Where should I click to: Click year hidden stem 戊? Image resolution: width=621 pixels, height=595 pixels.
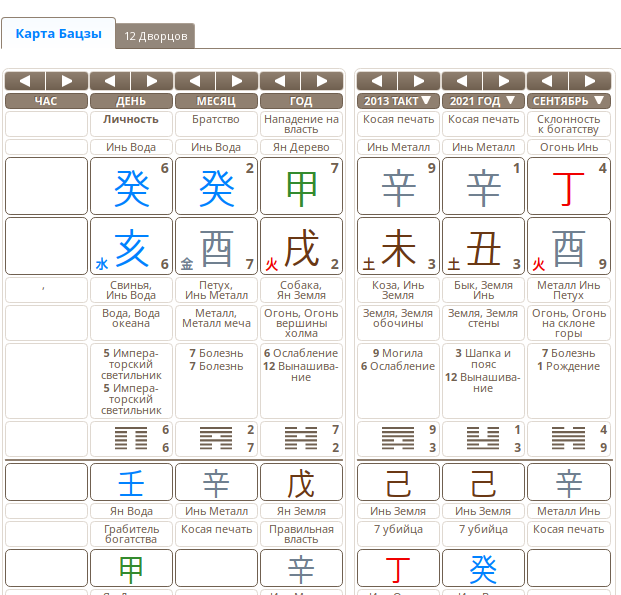coord(301,482)
